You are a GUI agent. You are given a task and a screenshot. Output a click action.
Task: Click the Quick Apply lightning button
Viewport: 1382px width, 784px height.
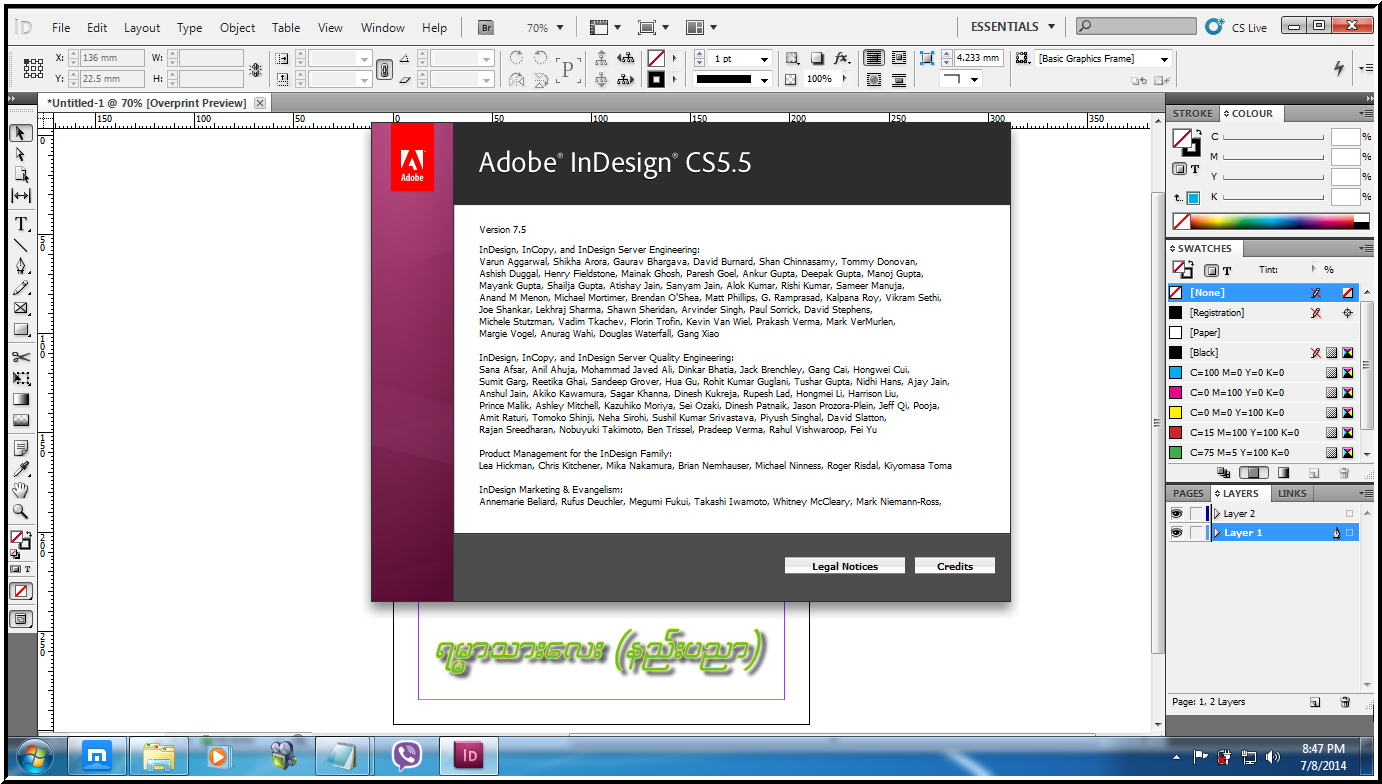(1340, 68)
